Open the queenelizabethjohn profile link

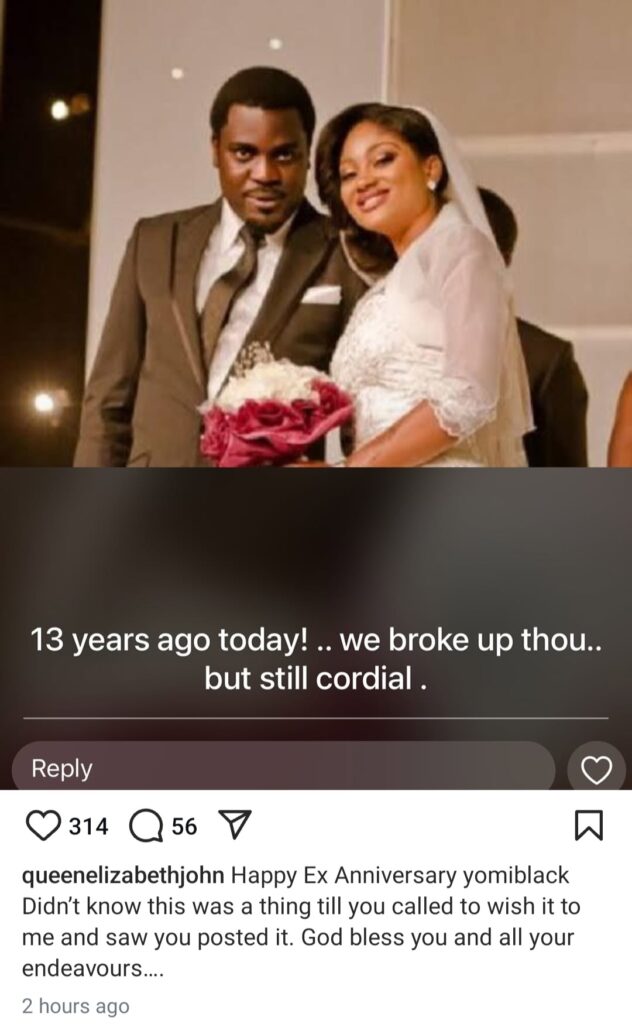[x=123, y=875]
